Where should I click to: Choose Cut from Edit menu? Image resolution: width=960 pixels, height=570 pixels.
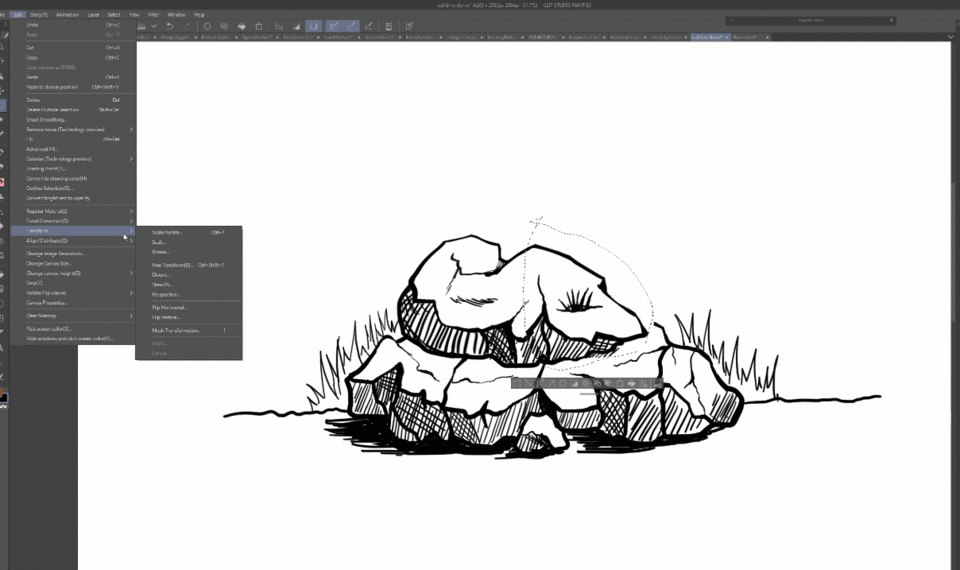coord(73,48)
